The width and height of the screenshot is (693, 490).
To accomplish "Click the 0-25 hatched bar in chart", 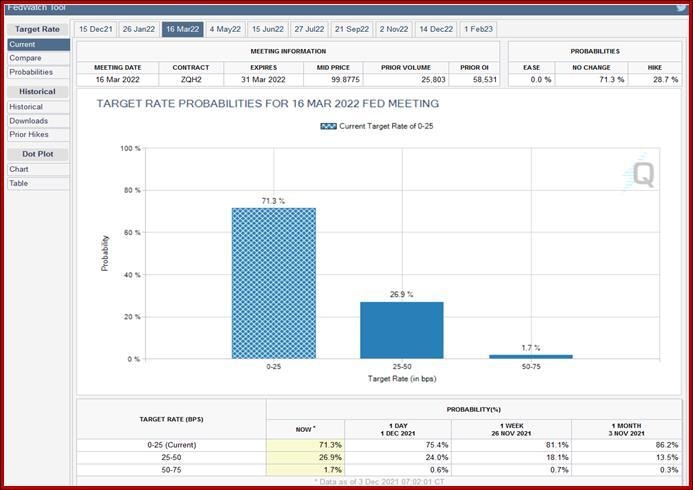I will (x=274, y=283).
